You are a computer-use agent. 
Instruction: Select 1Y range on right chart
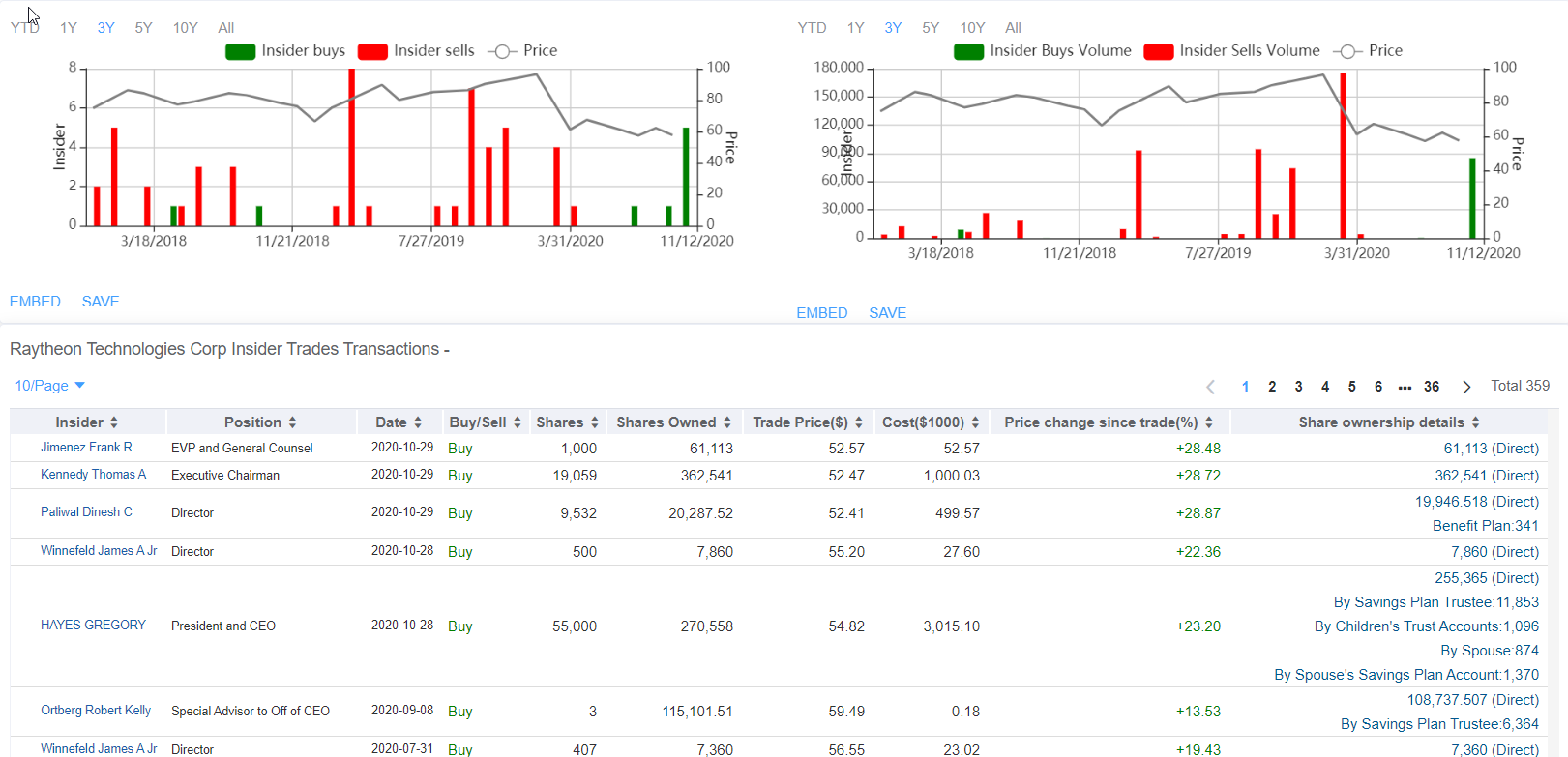pos(856,28)
